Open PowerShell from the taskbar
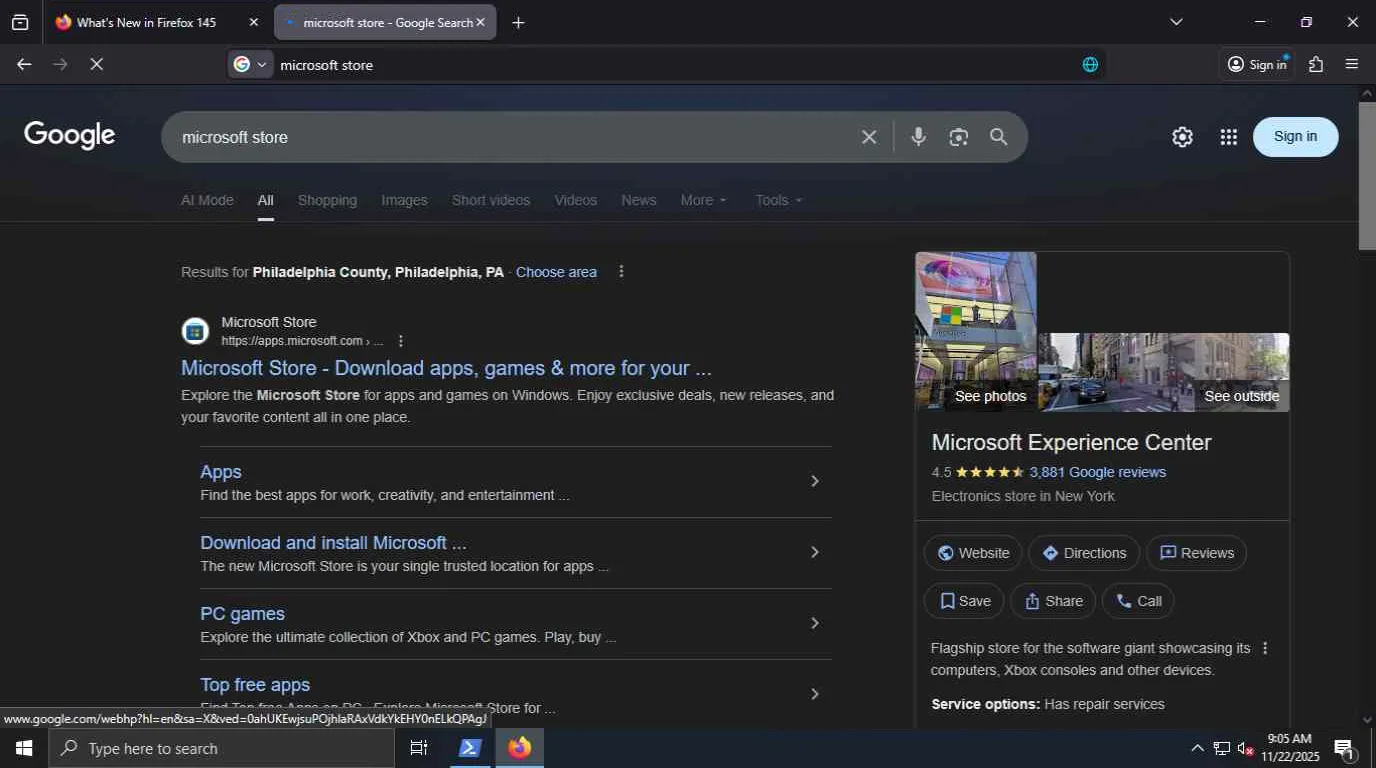1376x768 pixels. point(470,748)
